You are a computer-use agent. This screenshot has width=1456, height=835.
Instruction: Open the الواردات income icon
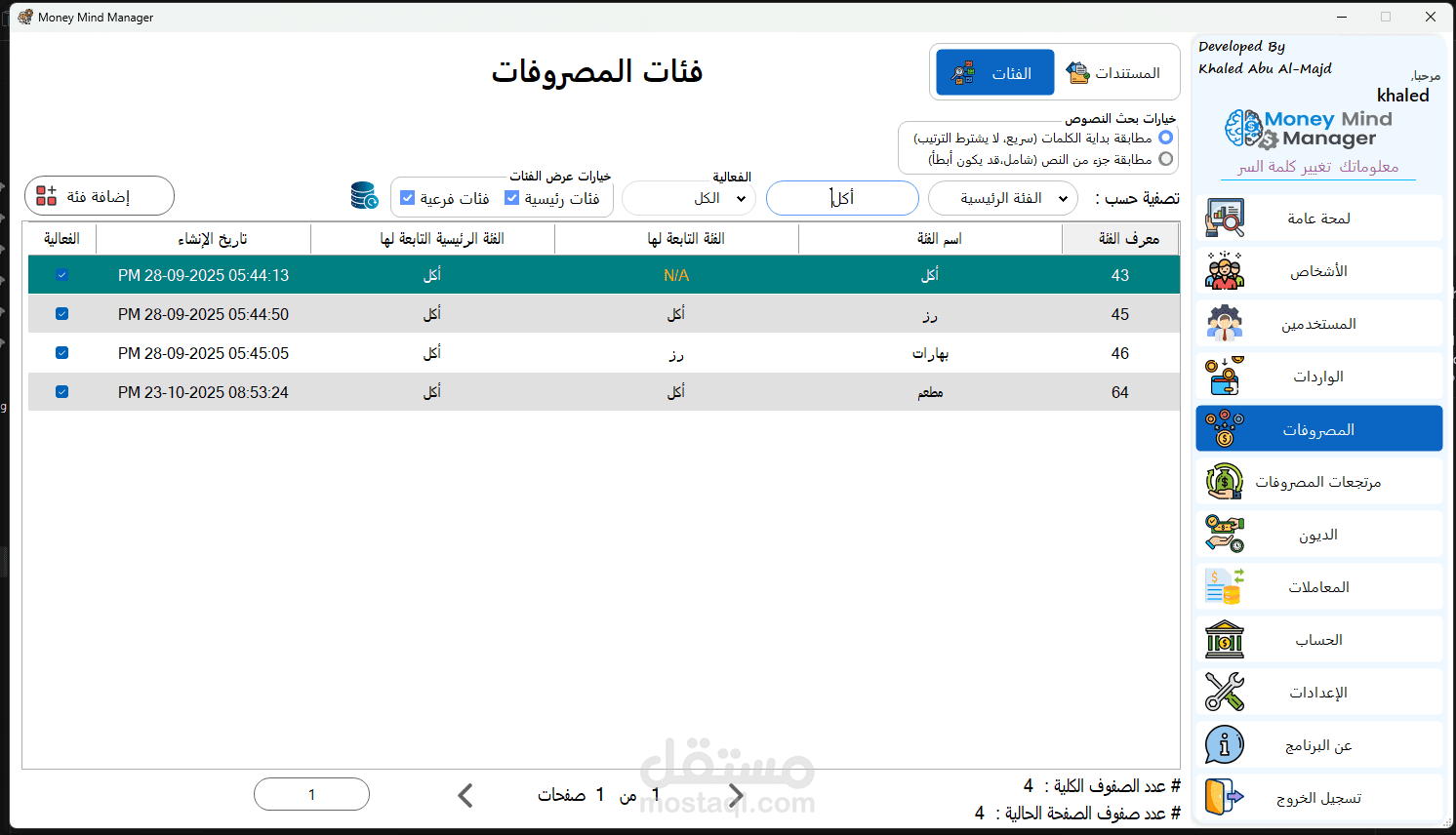pos(1225,376)
